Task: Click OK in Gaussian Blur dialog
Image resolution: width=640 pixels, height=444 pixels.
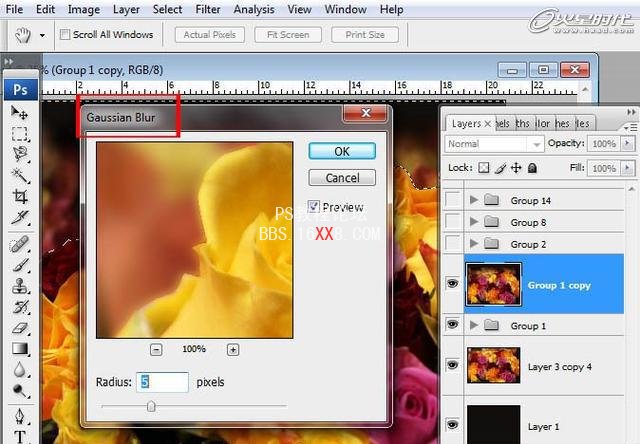Action: click(342, 151)
